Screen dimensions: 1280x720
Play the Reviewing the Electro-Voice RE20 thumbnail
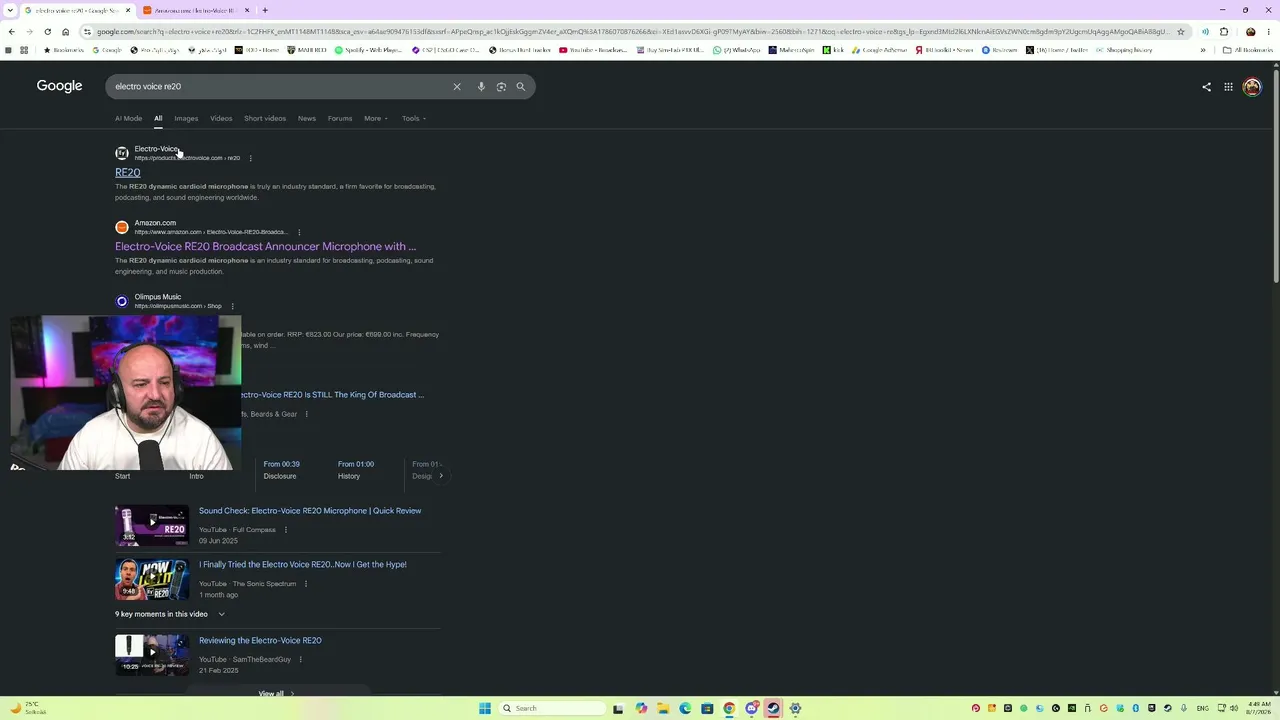(x=152, y=655)
